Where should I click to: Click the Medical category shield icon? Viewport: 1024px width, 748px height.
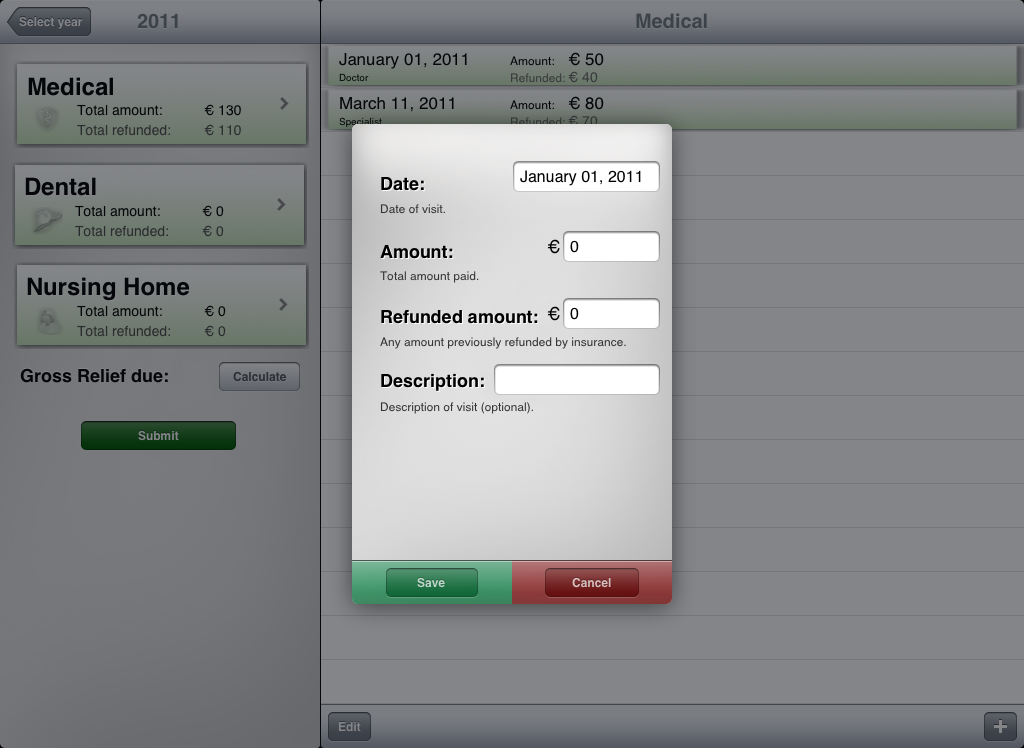point(47,119)
